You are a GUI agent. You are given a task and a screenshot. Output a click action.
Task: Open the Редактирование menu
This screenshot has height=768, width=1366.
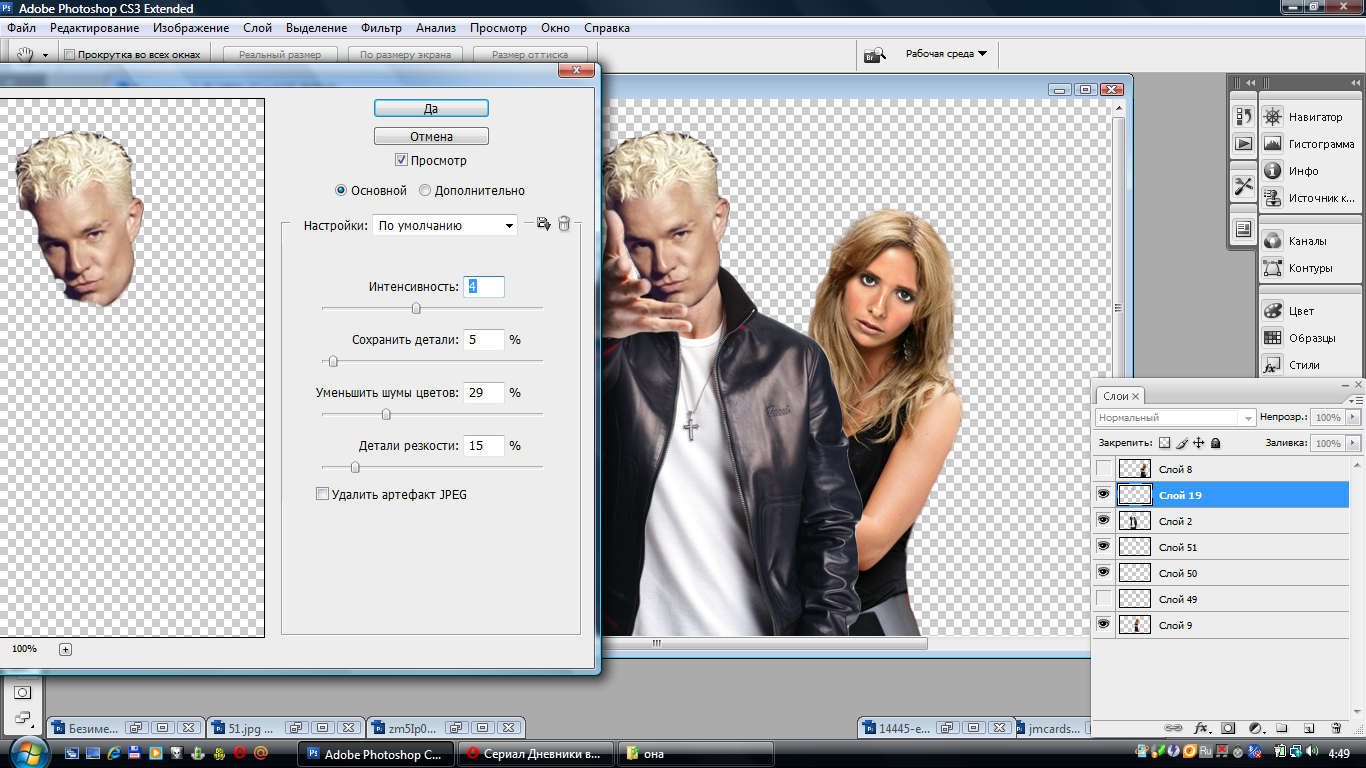[95, 28]
